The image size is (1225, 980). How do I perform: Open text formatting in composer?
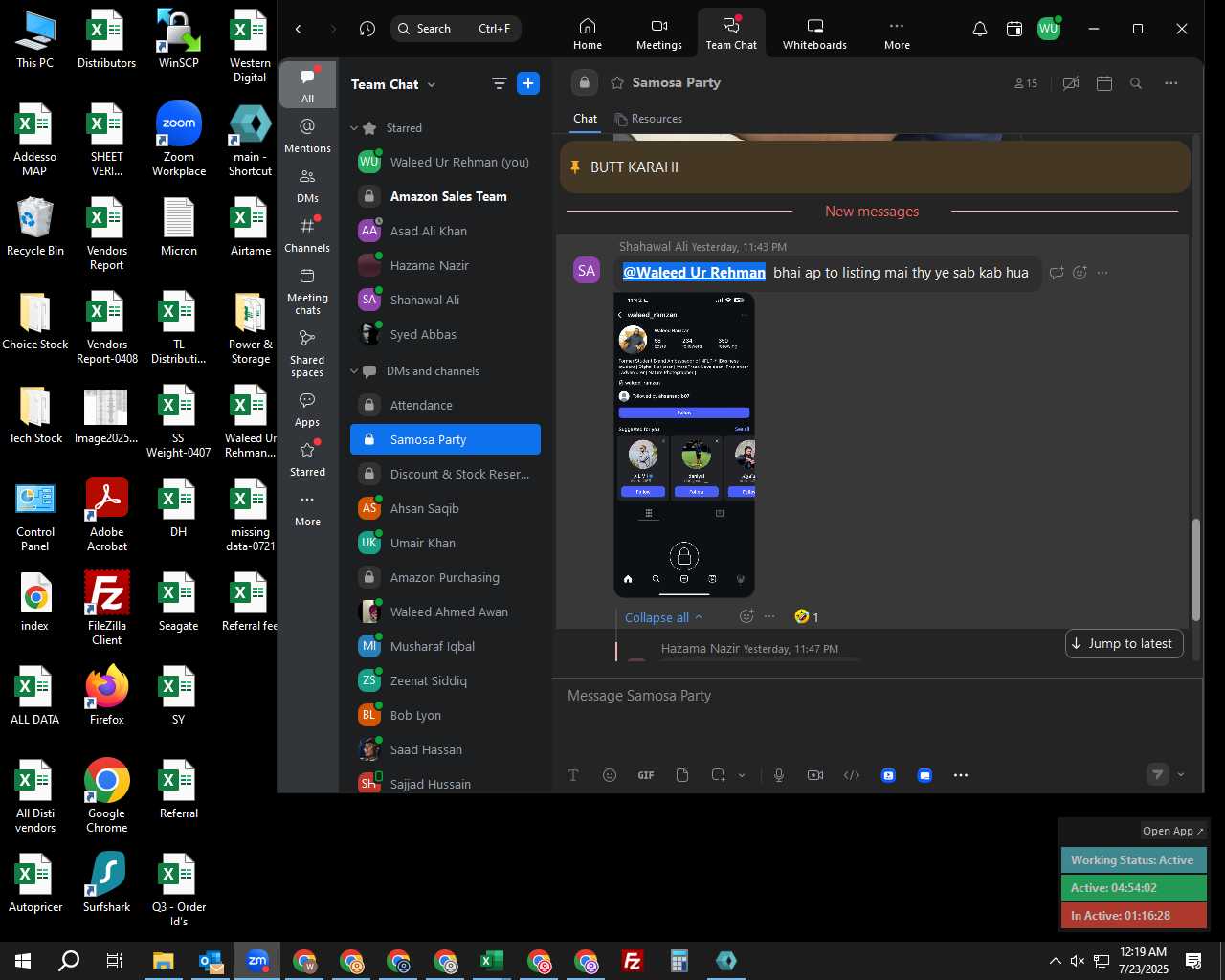click(x=573, y=775)
